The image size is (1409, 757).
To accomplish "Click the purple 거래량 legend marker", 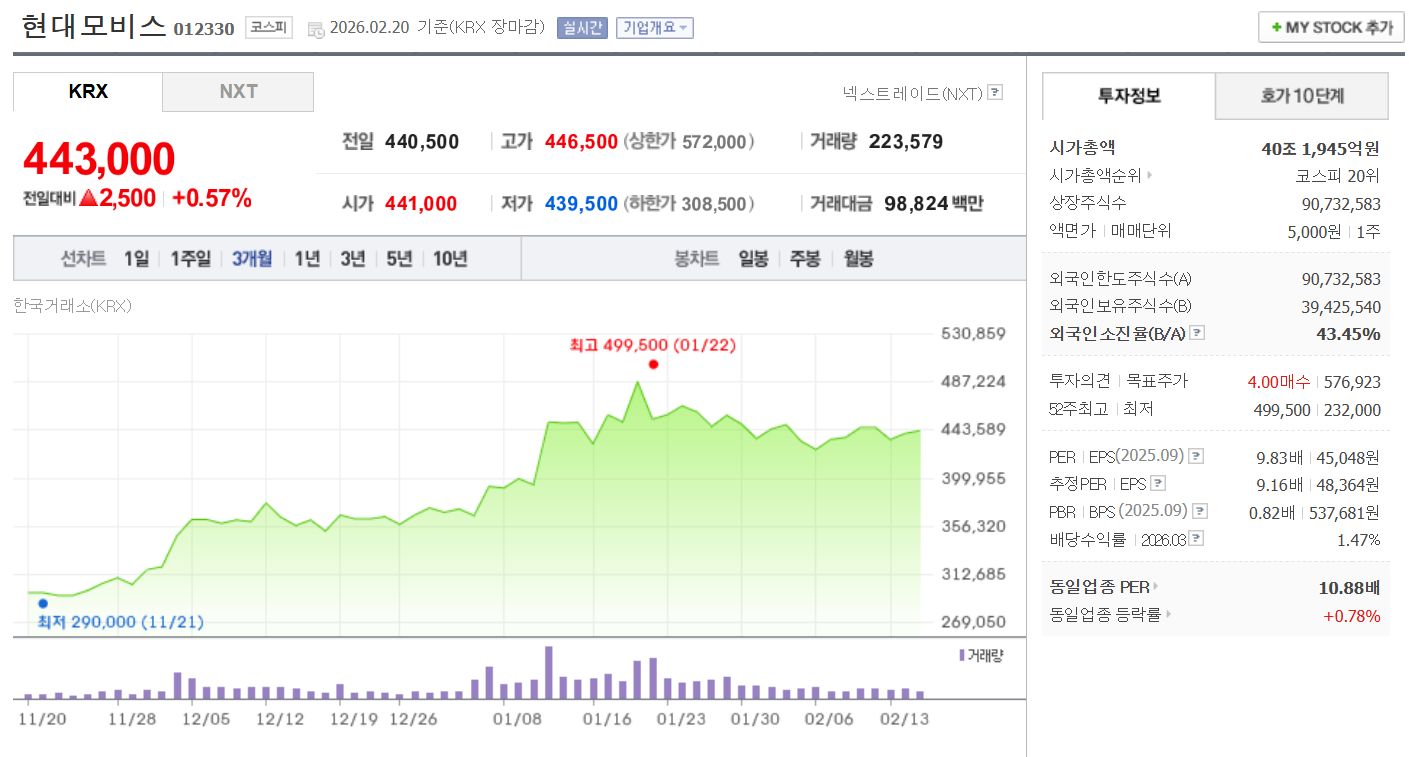I will coord(962,655).
